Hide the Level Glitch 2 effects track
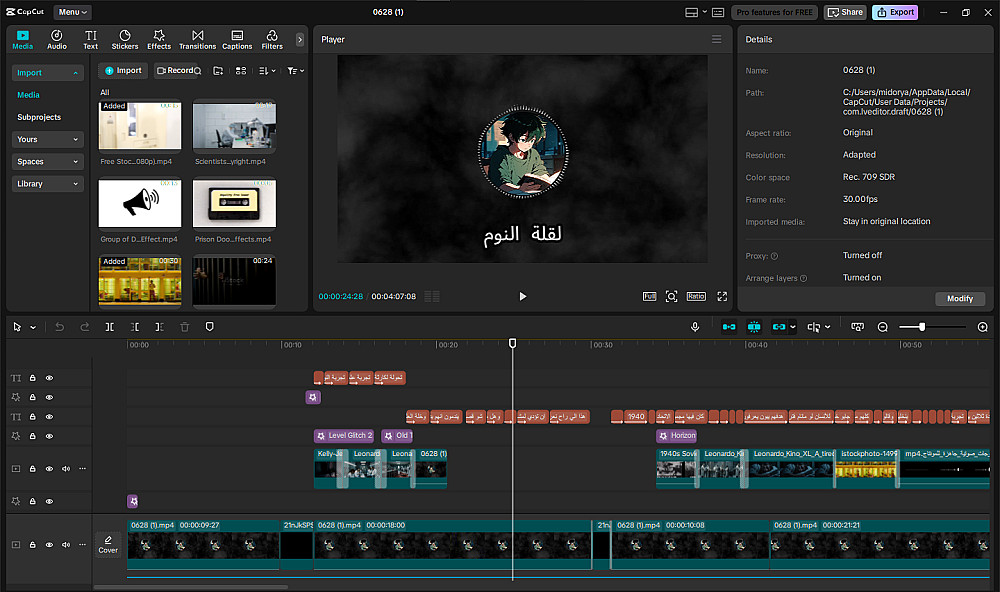The height and width of the screenshot is (592, 1000). (x=49, y=436)
